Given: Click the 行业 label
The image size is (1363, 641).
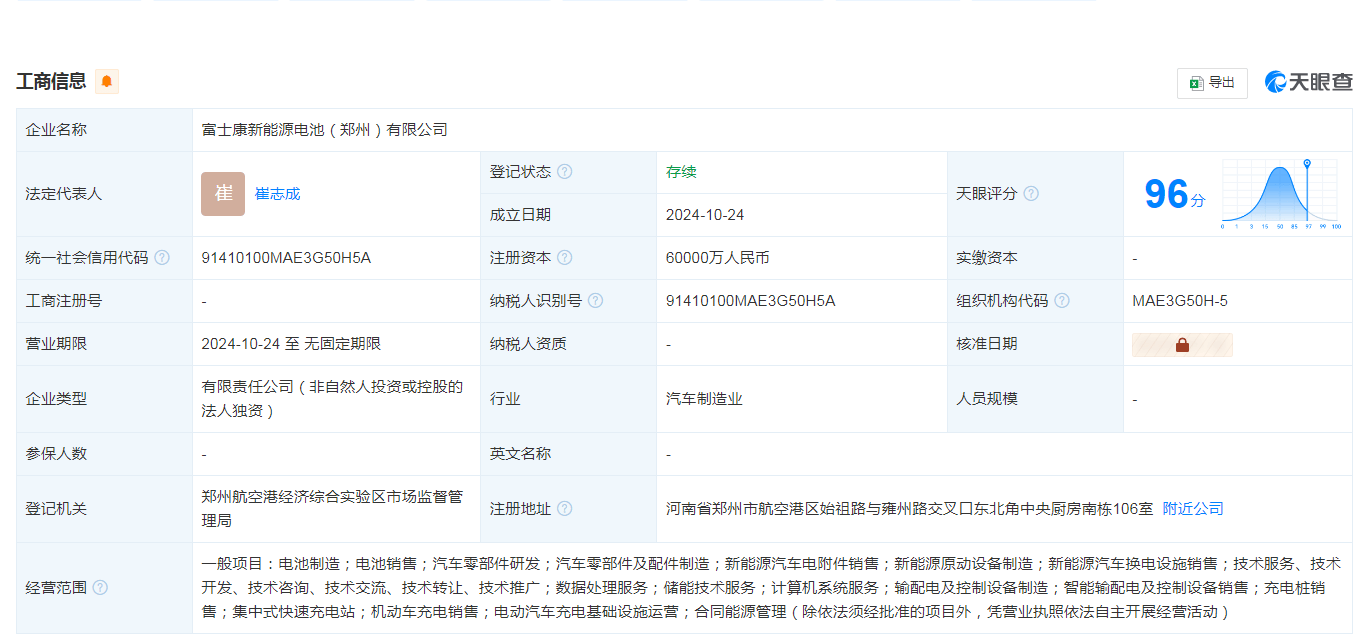Looking at the screenshot, I should click(505, 399).
